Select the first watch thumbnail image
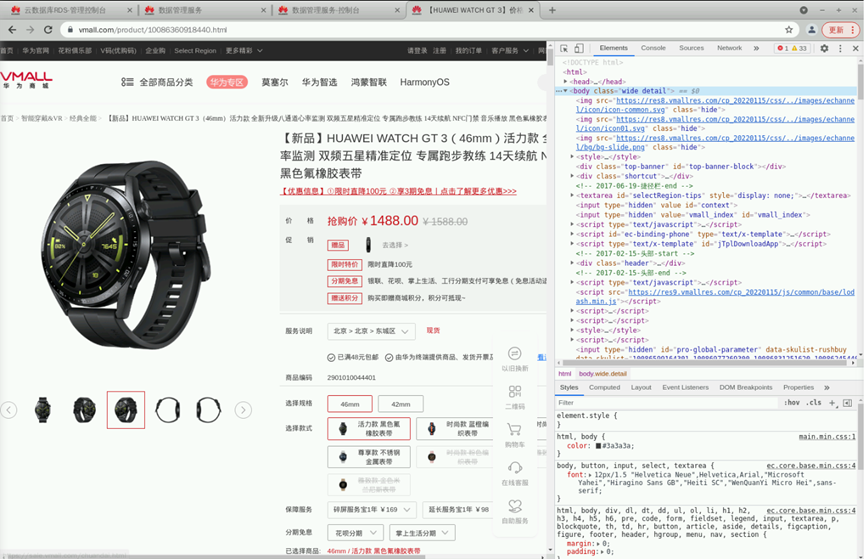This screenshot has width=865, height=559. tap(42, 410)
